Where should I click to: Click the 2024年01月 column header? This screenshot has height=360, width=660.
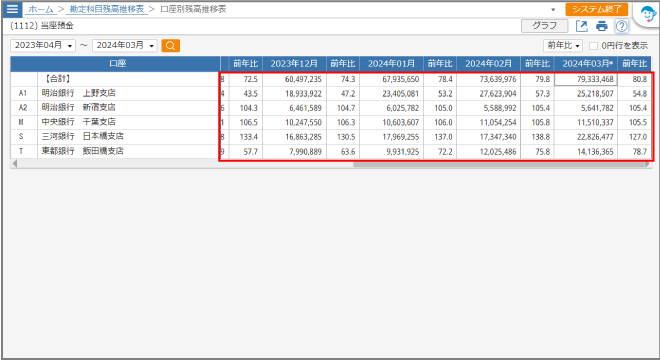(391, 64)
